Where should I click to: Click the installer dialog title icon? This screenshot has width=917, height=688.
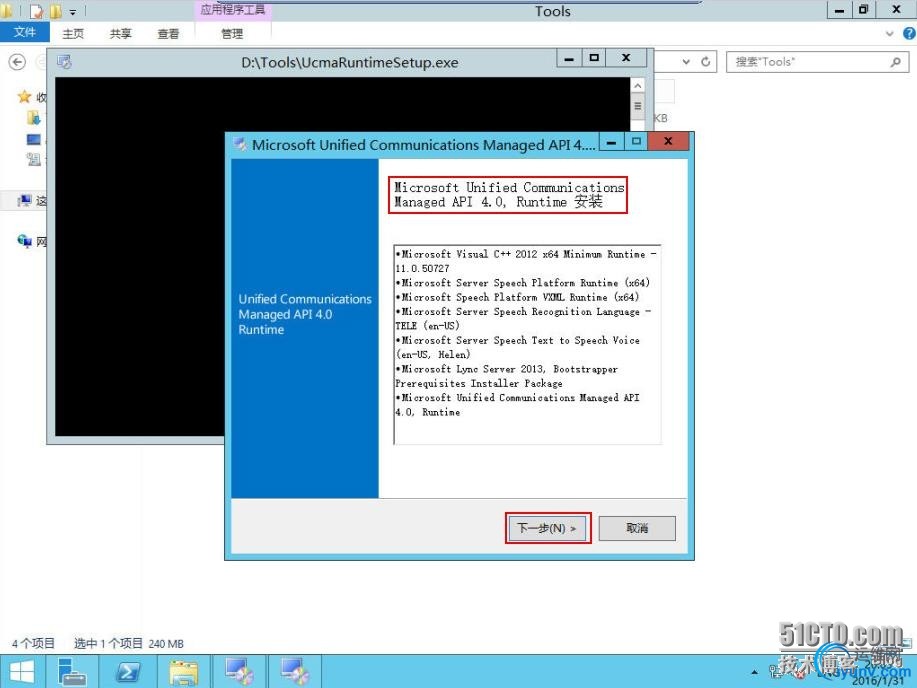(240, 144)
